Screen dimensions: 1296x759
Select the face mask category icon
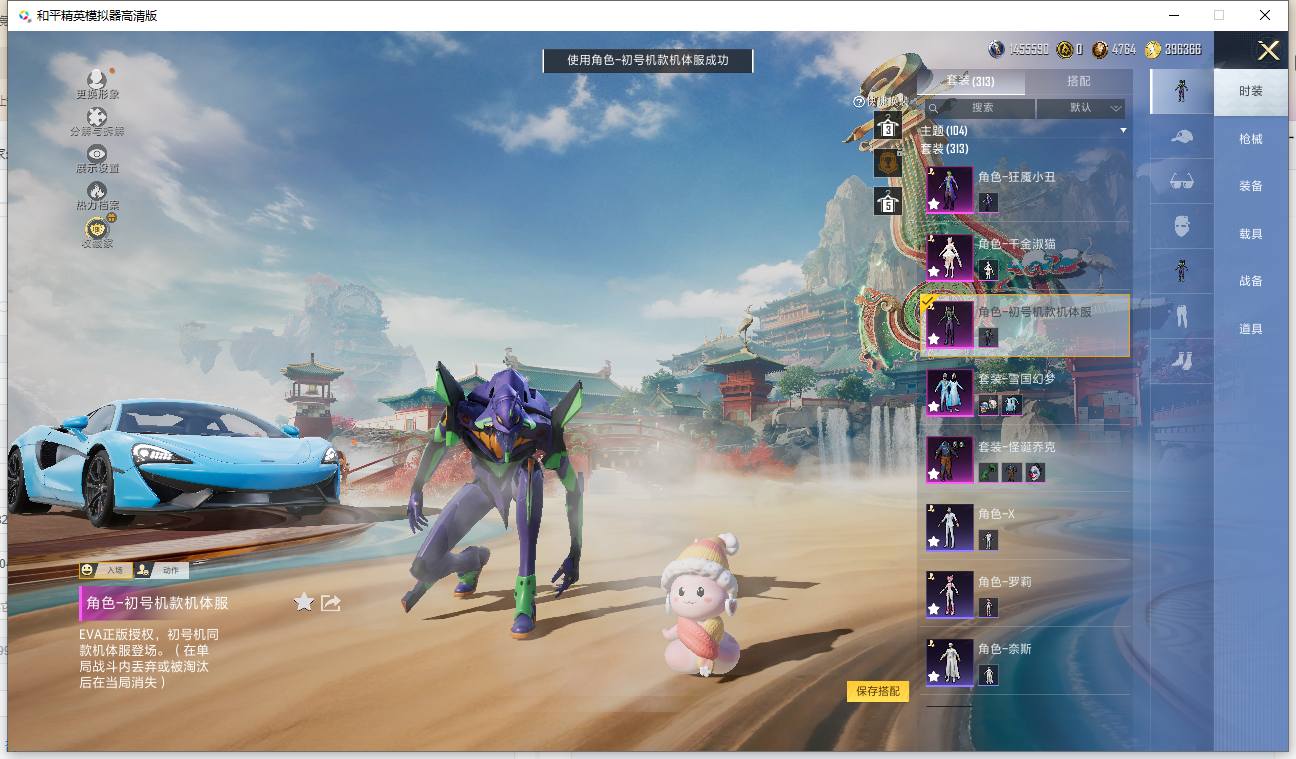1181,226
